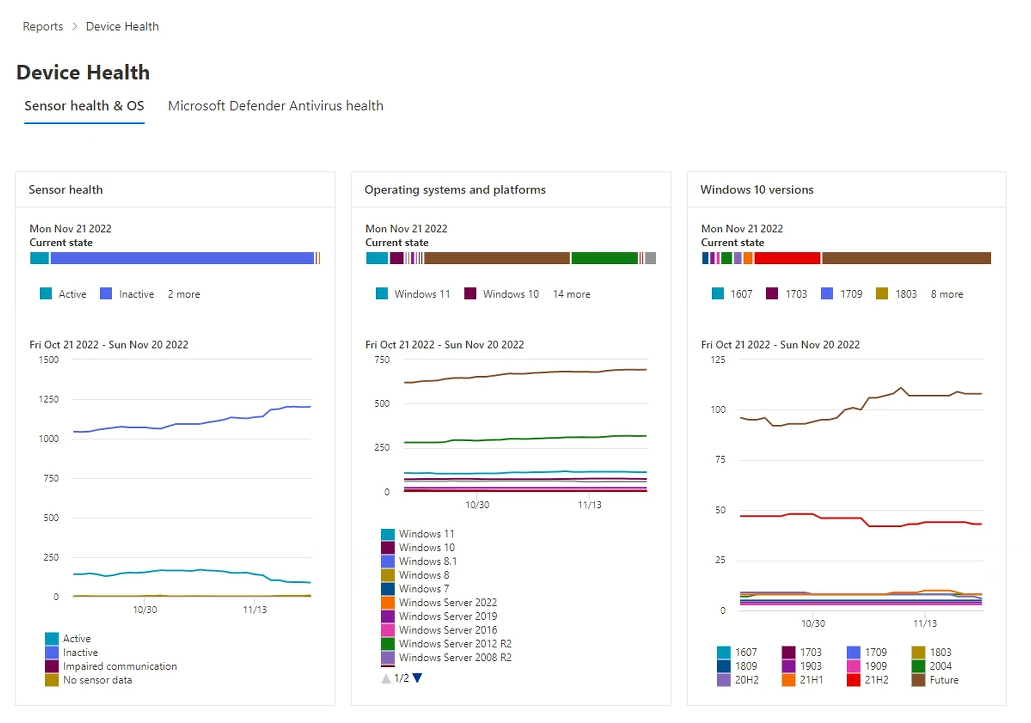Click the Inactive segment in Sensor health bar
The width and height of the screenshot is (1031, 723).
click(x=182, y=258)
